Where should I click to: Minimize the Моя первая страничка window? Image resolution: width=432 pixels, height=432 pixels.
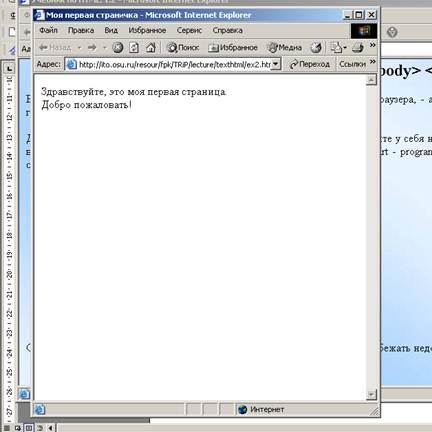tap(347, 15)
